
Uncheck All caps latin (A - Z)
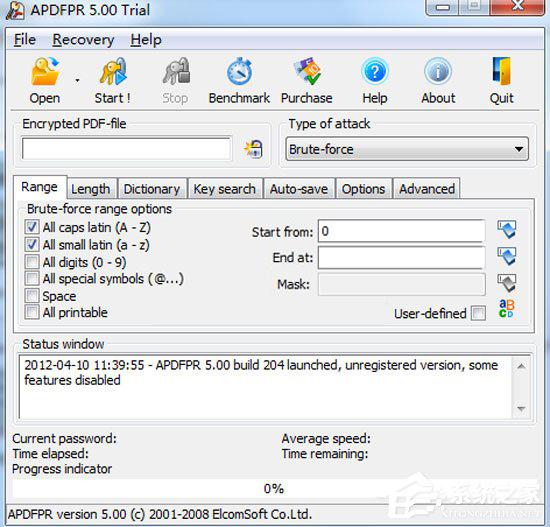click(x=32, y=227)
